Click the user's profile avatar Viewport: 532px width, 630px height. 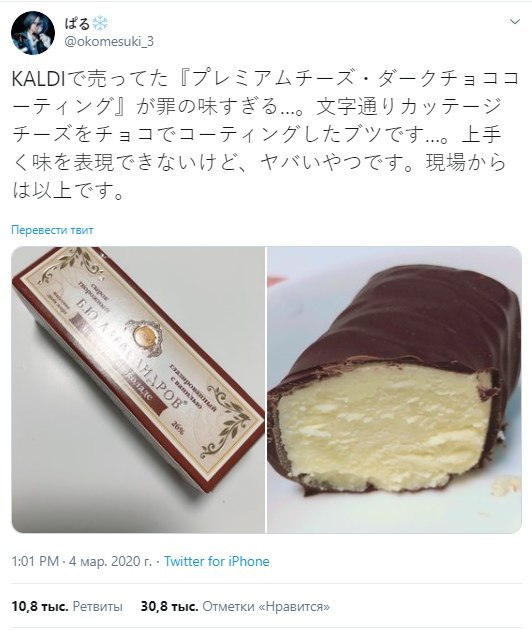coord(33,33)
